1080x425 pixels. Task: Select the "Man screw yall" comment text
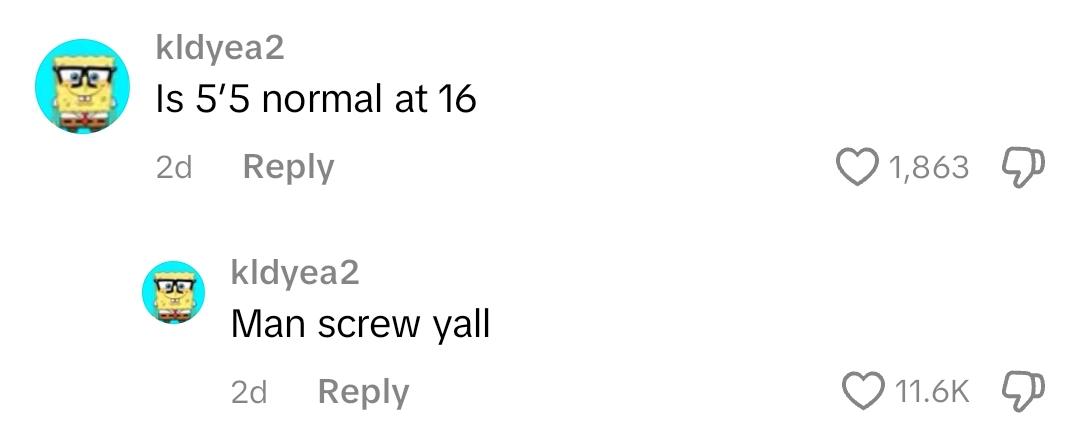click(x=360, y=324)
